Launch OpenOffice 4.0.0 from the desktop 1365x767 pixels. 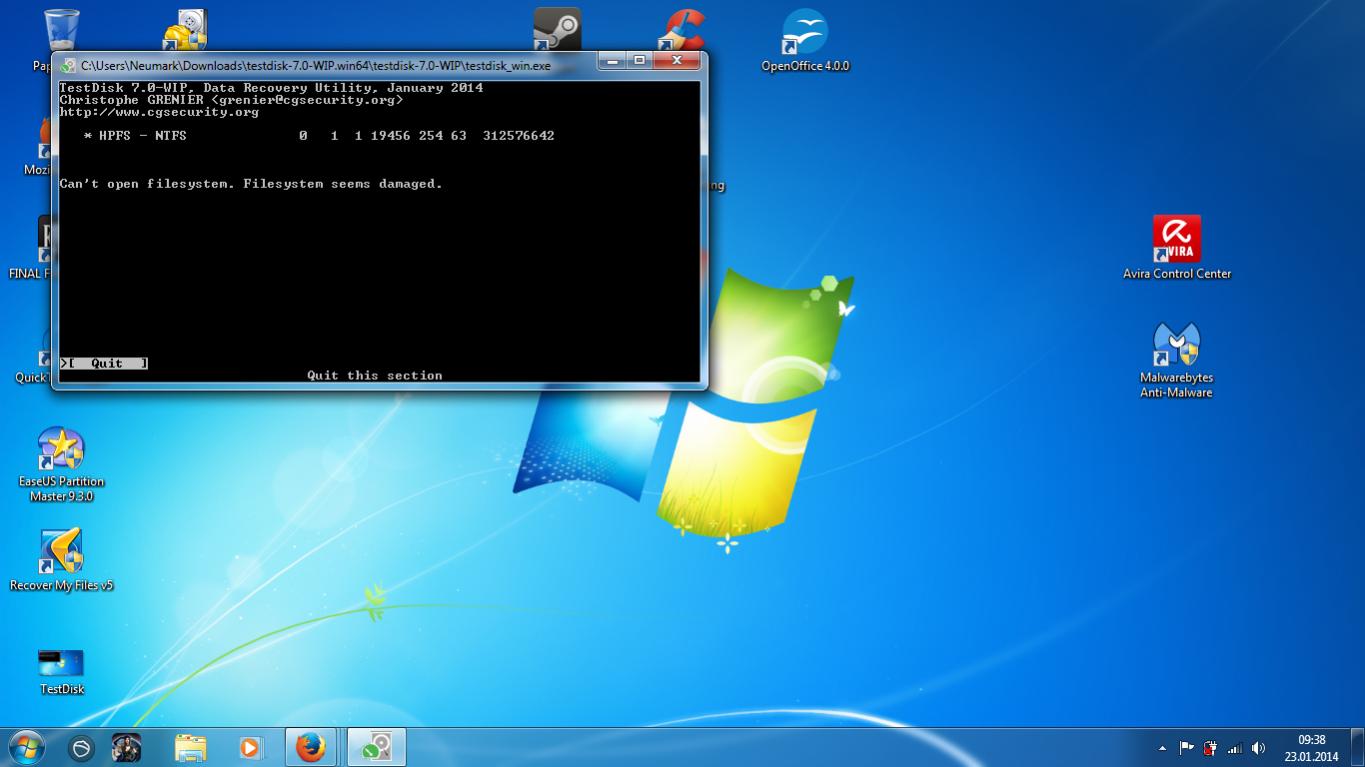[805, 40]
